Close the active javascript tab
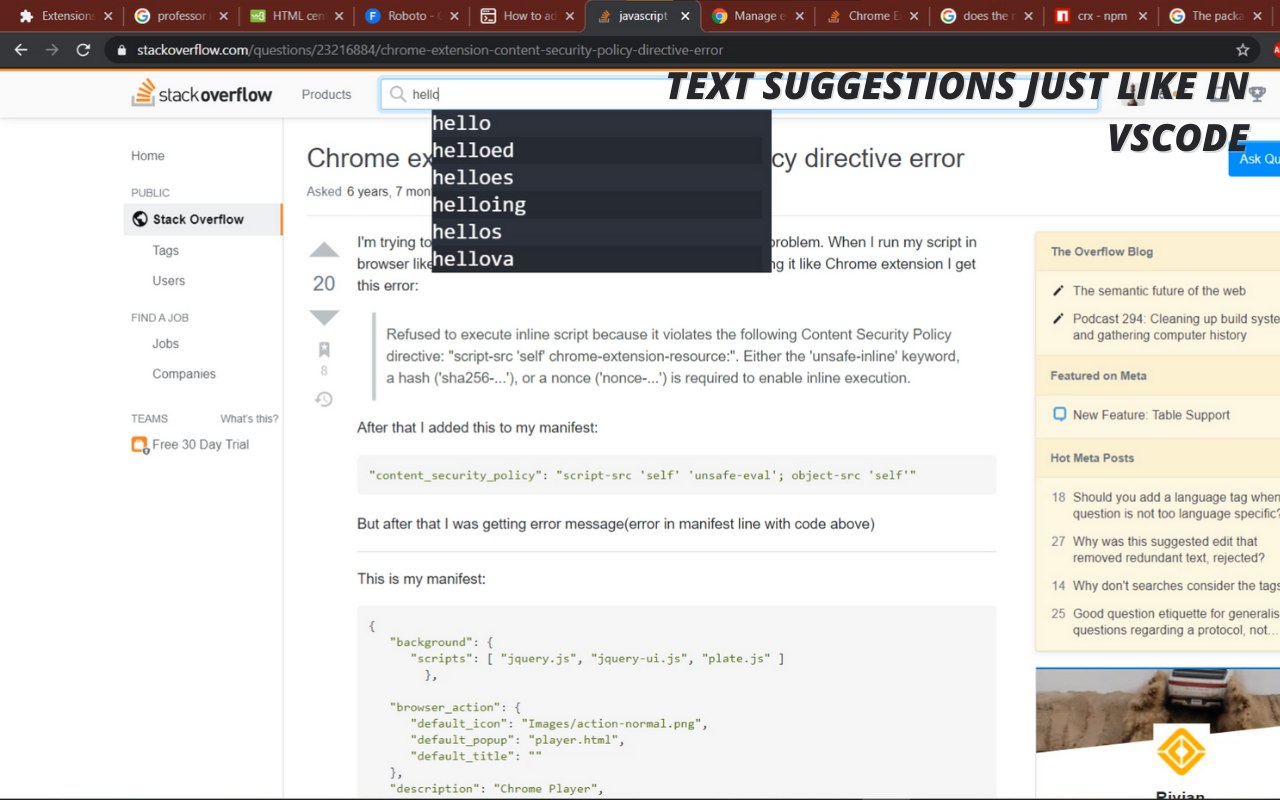1280x800 pixels. click(x=685, y=16)
